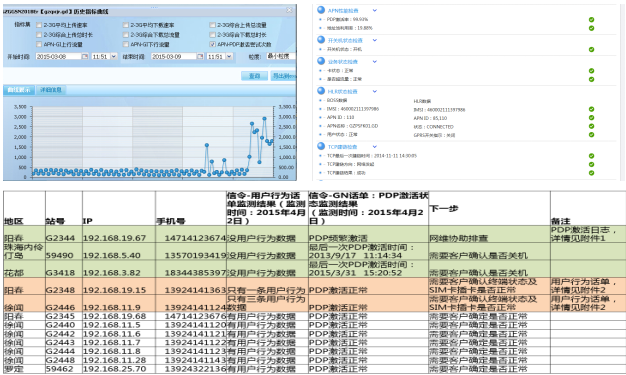
Task: Open the start time 11:51 dropdown
Action: pyautogui.click(x=114, y=57)
